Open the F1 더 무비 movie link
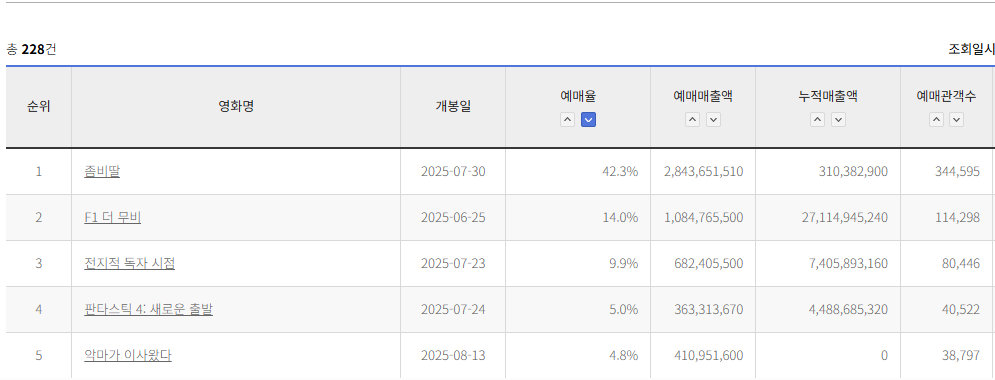995x380 pixels. [x=112, y=218]
